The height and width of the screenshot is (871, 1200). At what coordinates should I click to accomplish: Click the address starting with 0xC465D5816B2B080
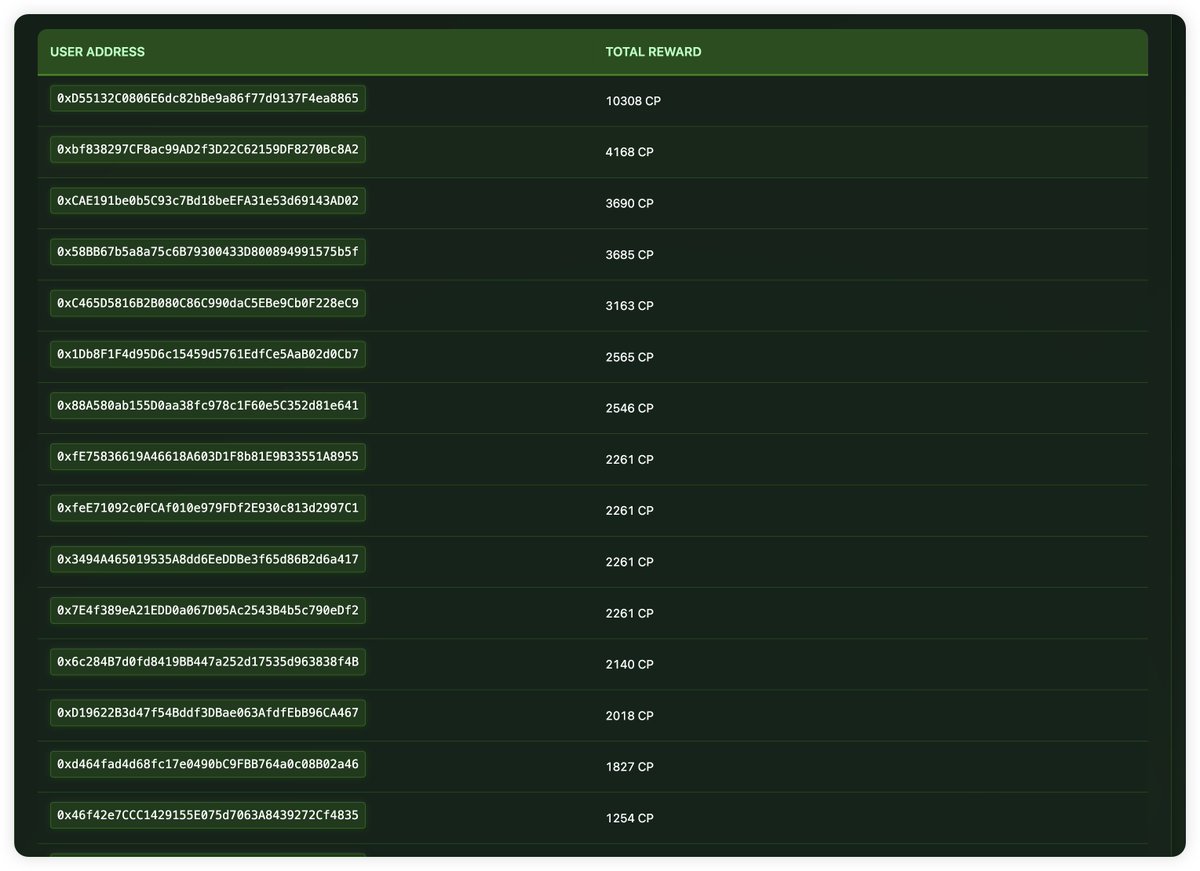(x=205, y=303)
